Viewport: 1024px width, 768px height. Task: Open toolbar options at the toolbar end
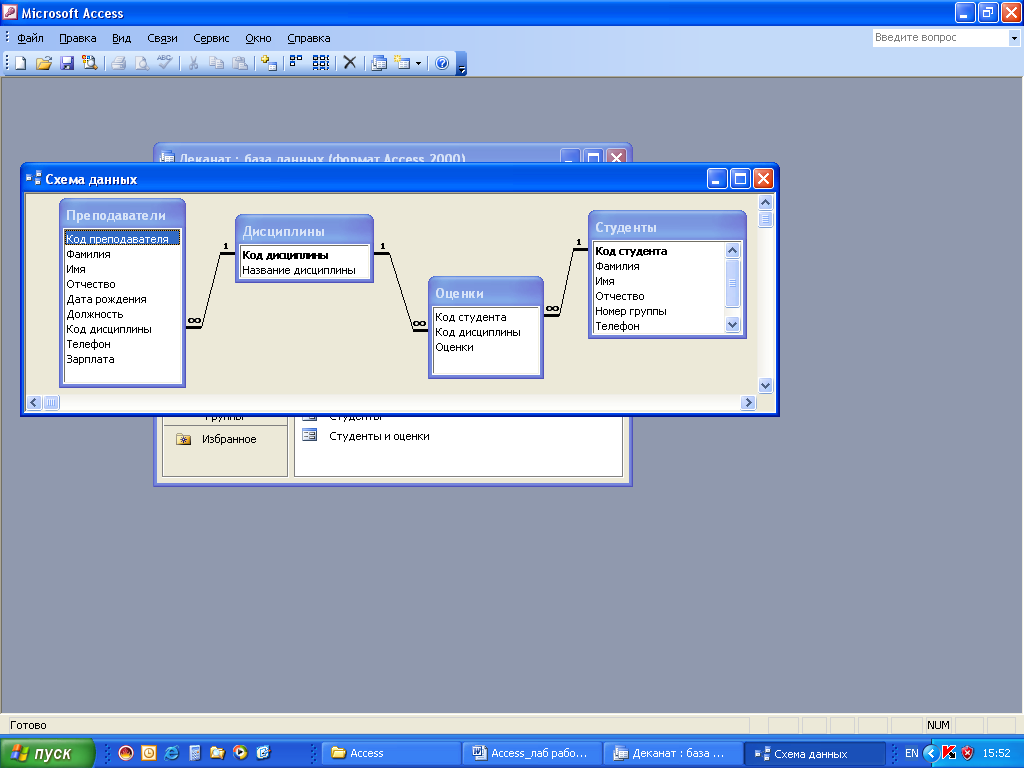click(461, 63)
